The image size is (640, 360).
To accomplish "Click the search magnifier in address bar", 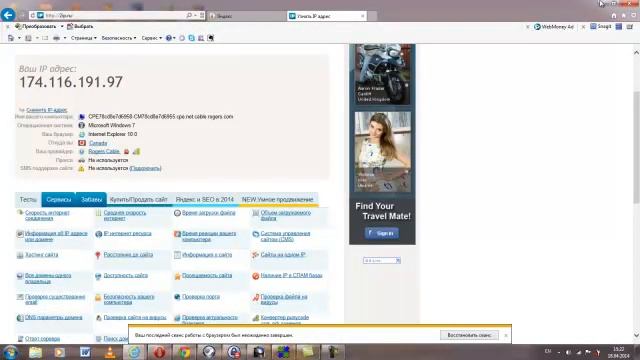I will point(189,15).
